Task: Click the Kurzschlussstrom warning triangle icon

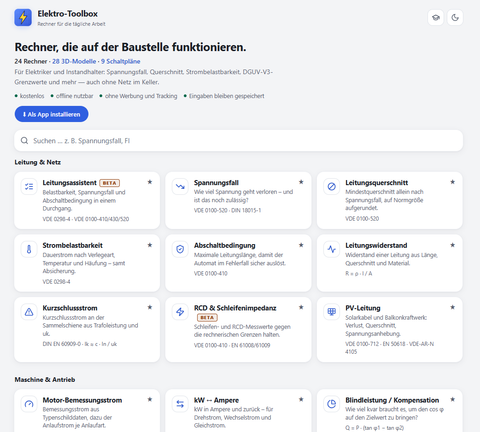Action: tap(29, 312)
